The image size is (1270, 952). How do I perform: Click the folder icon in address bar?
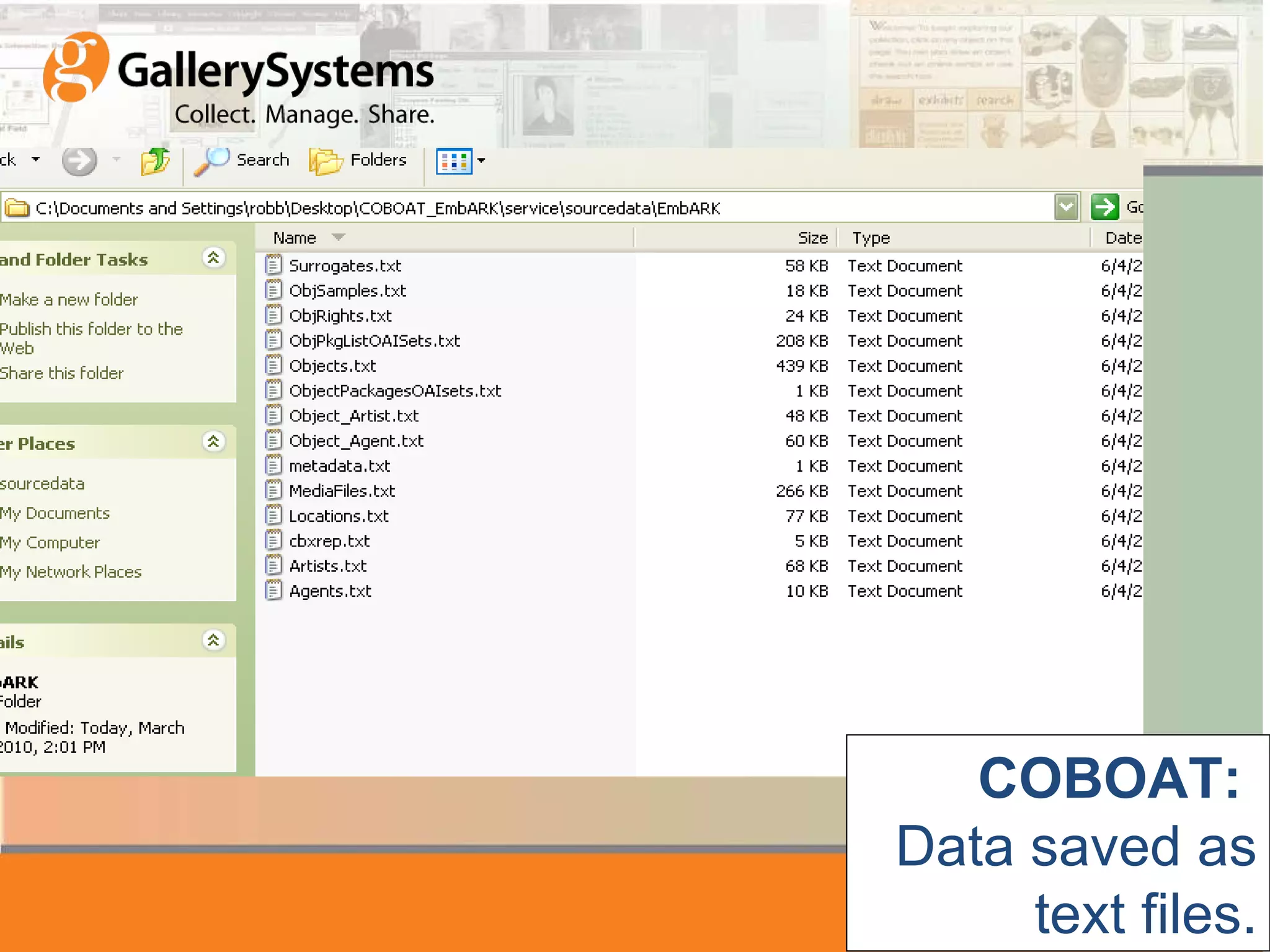coord(17,208)
